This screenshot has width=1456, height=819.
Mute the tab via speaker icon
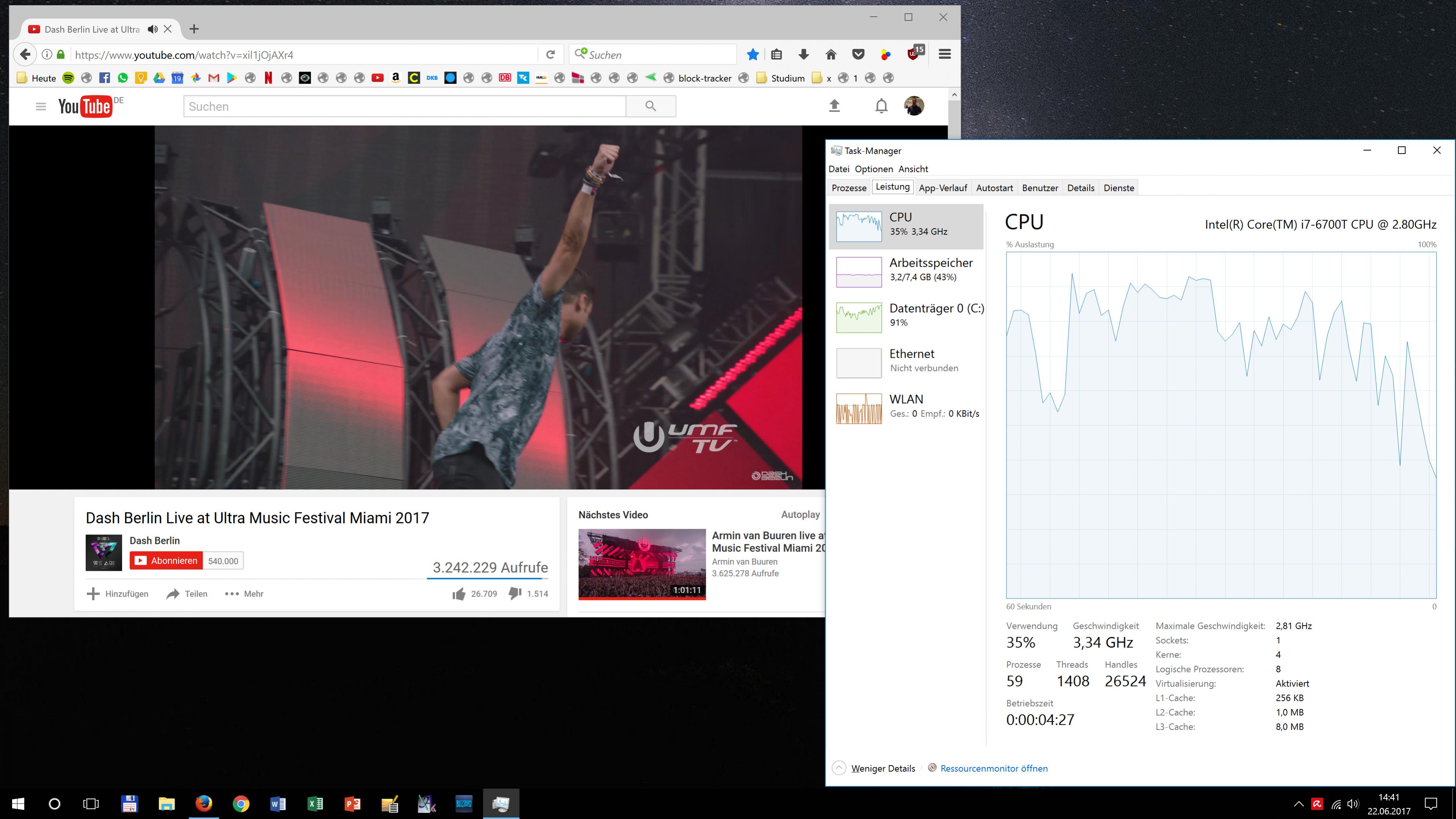pos(152,29)
